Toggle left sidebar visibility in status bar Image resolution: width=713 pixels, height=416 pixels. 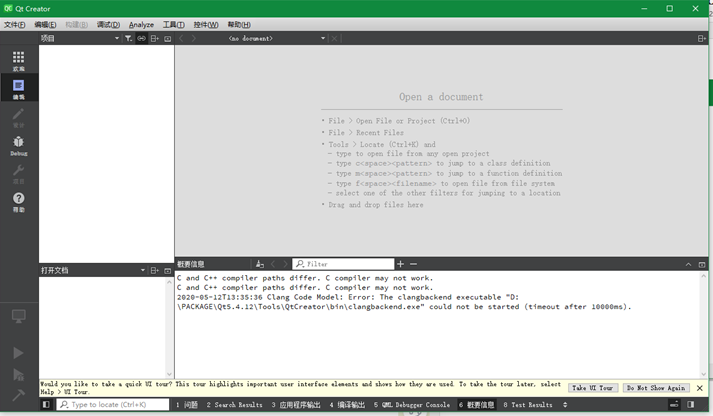point(46,404)
